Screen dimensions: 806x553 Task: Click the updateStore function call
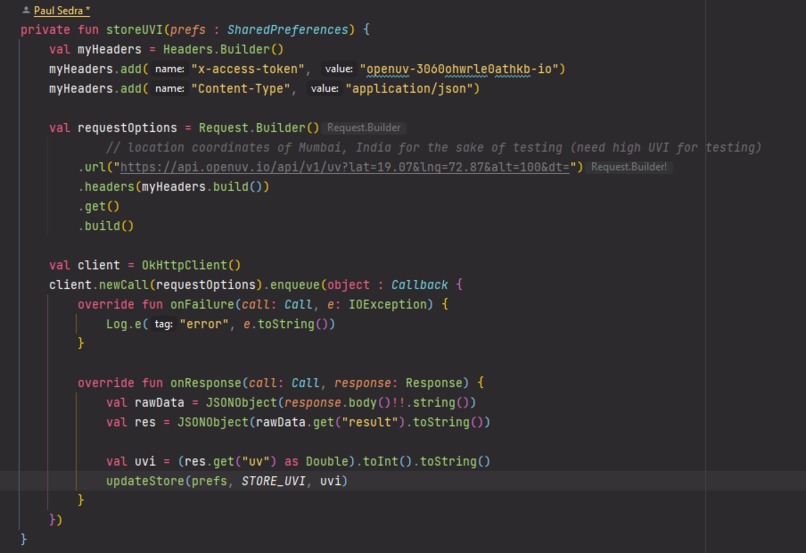point(145,481)
